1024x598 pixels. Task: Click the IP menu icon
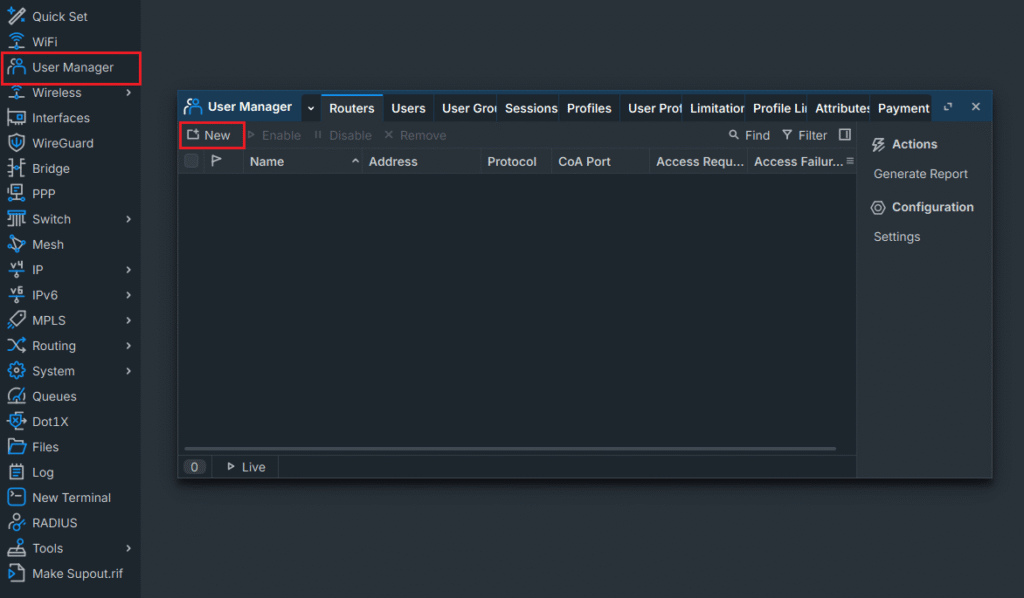coord(16,270)
